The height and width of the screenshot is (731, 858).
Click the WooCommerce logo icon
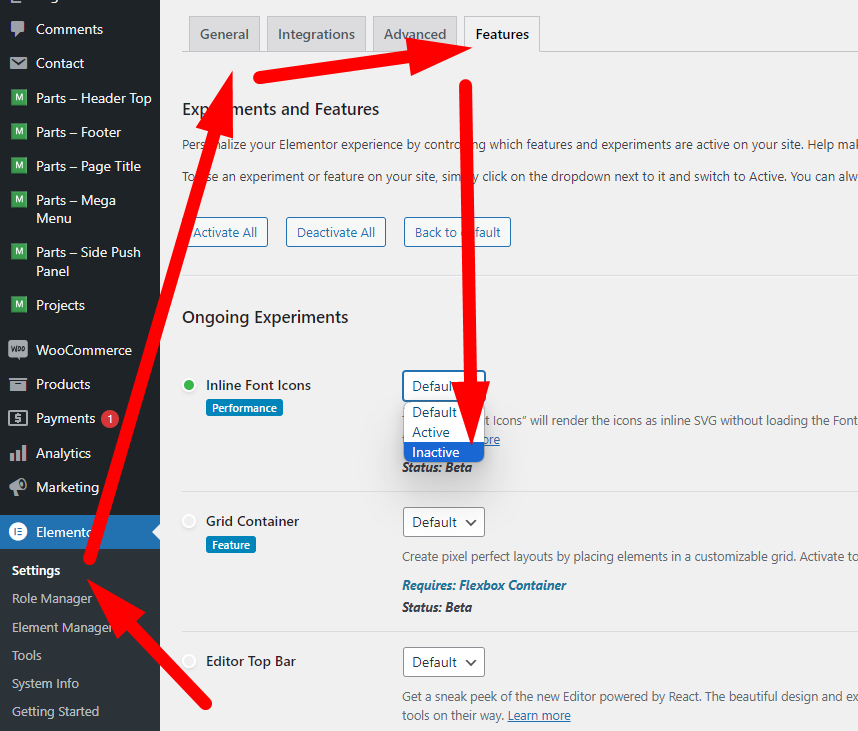[18, 350]
